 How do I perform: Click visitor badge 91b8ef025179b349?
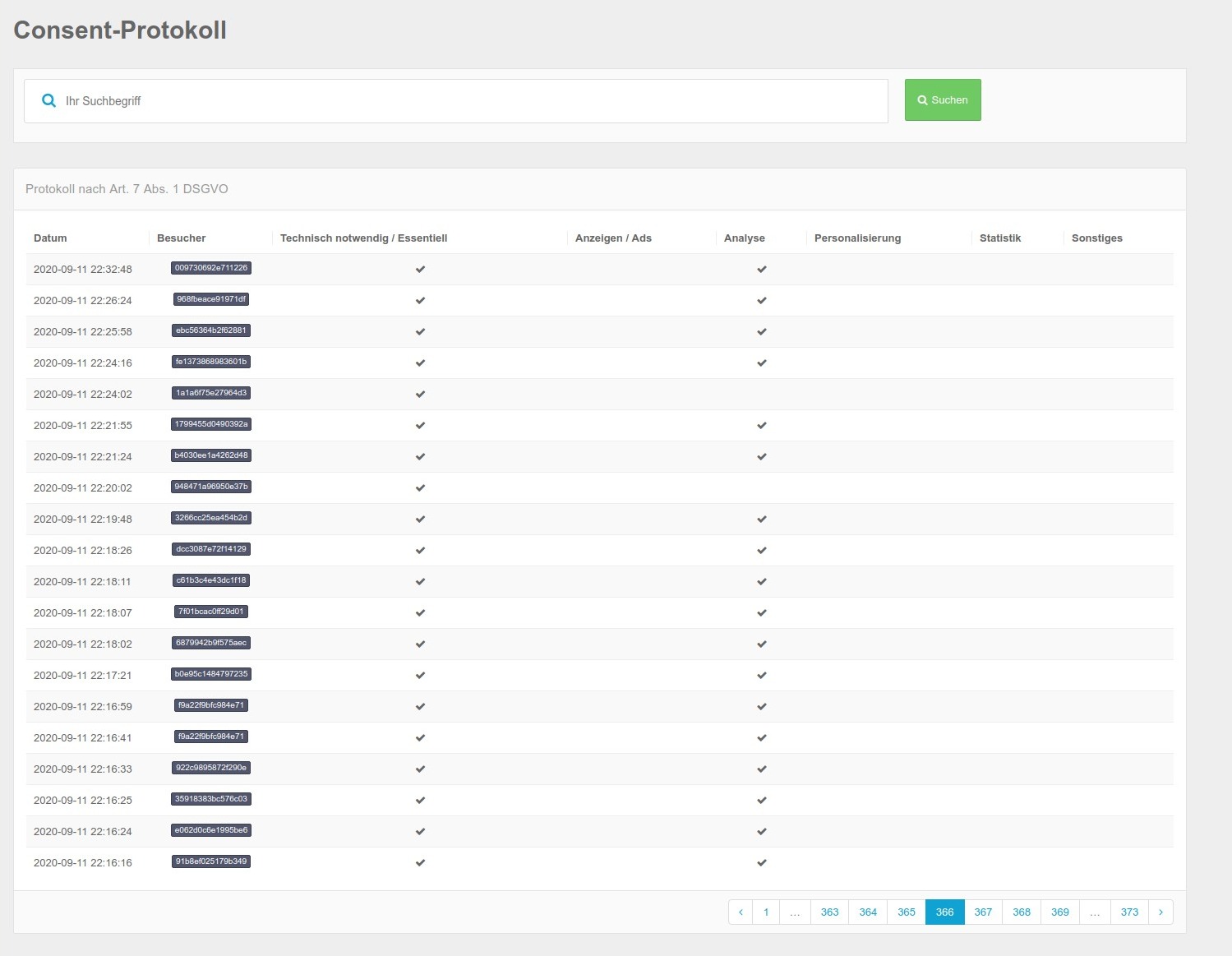point(211,861)
